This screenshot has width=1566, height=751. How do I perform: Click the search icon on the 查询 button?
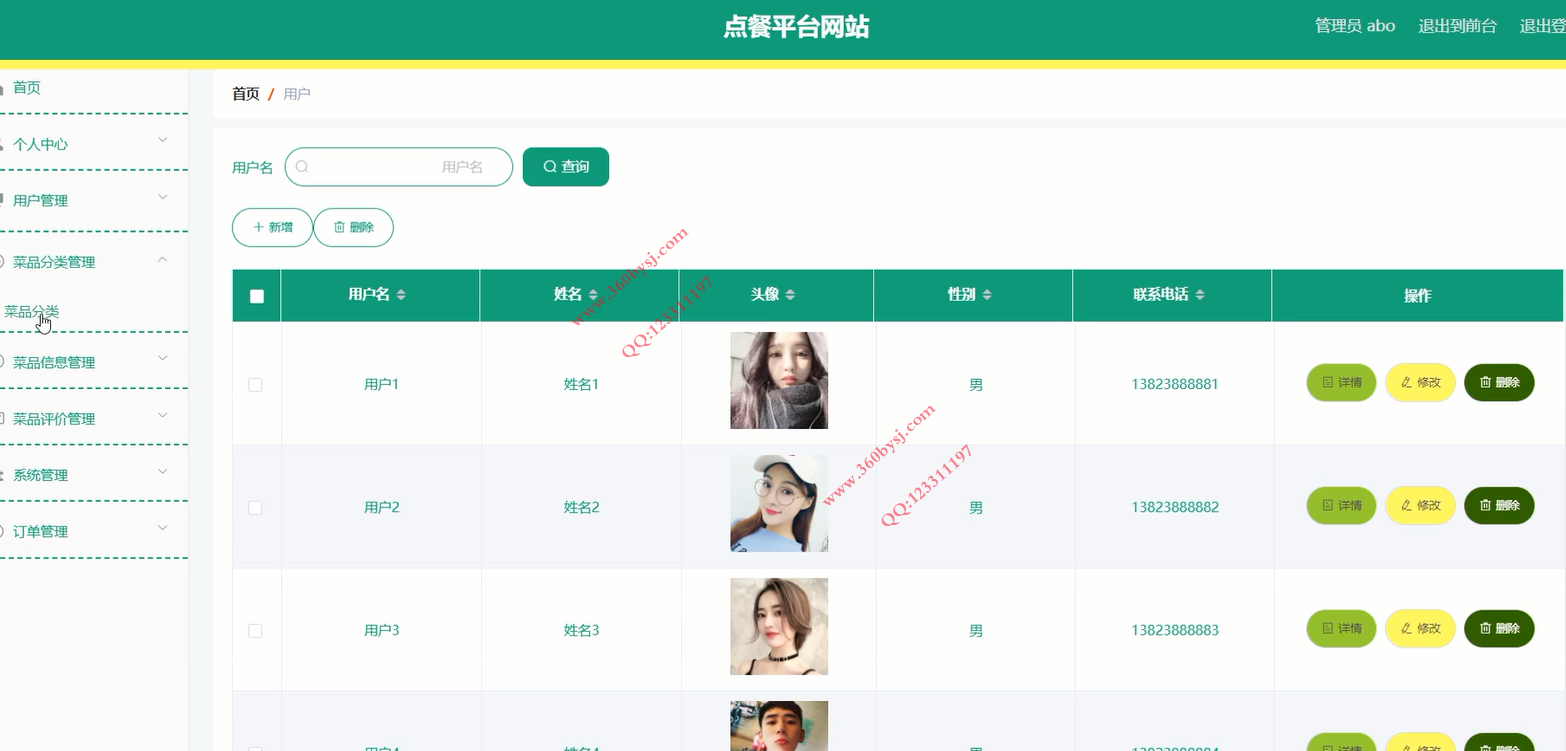549,167
